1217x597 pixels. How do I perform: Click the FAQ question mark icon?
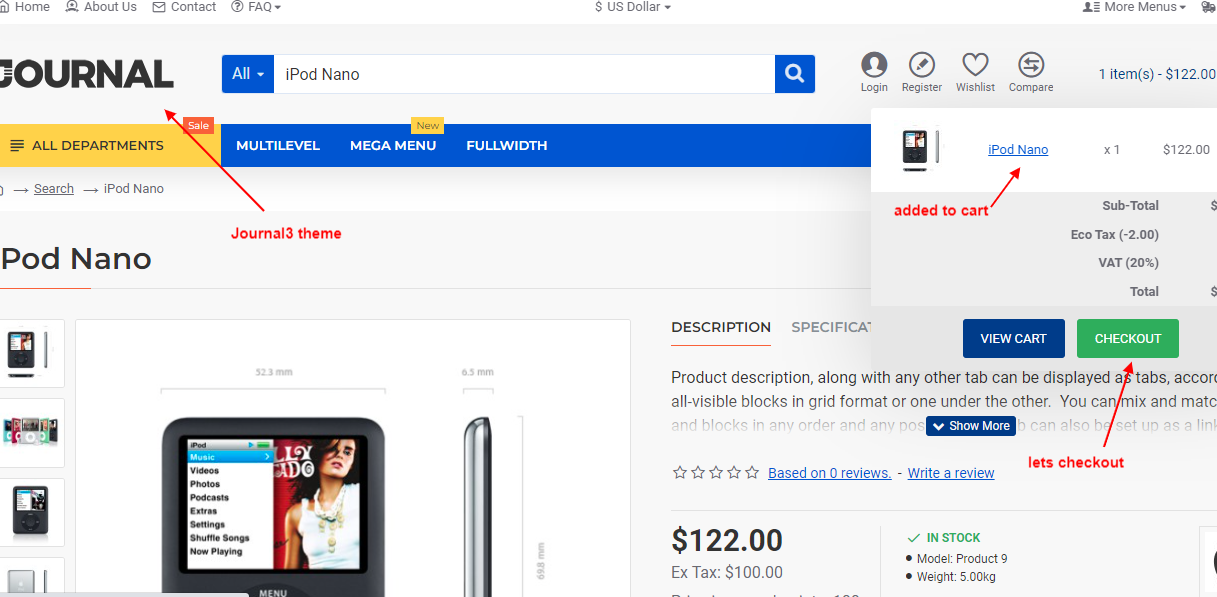[x=237, y=7]
